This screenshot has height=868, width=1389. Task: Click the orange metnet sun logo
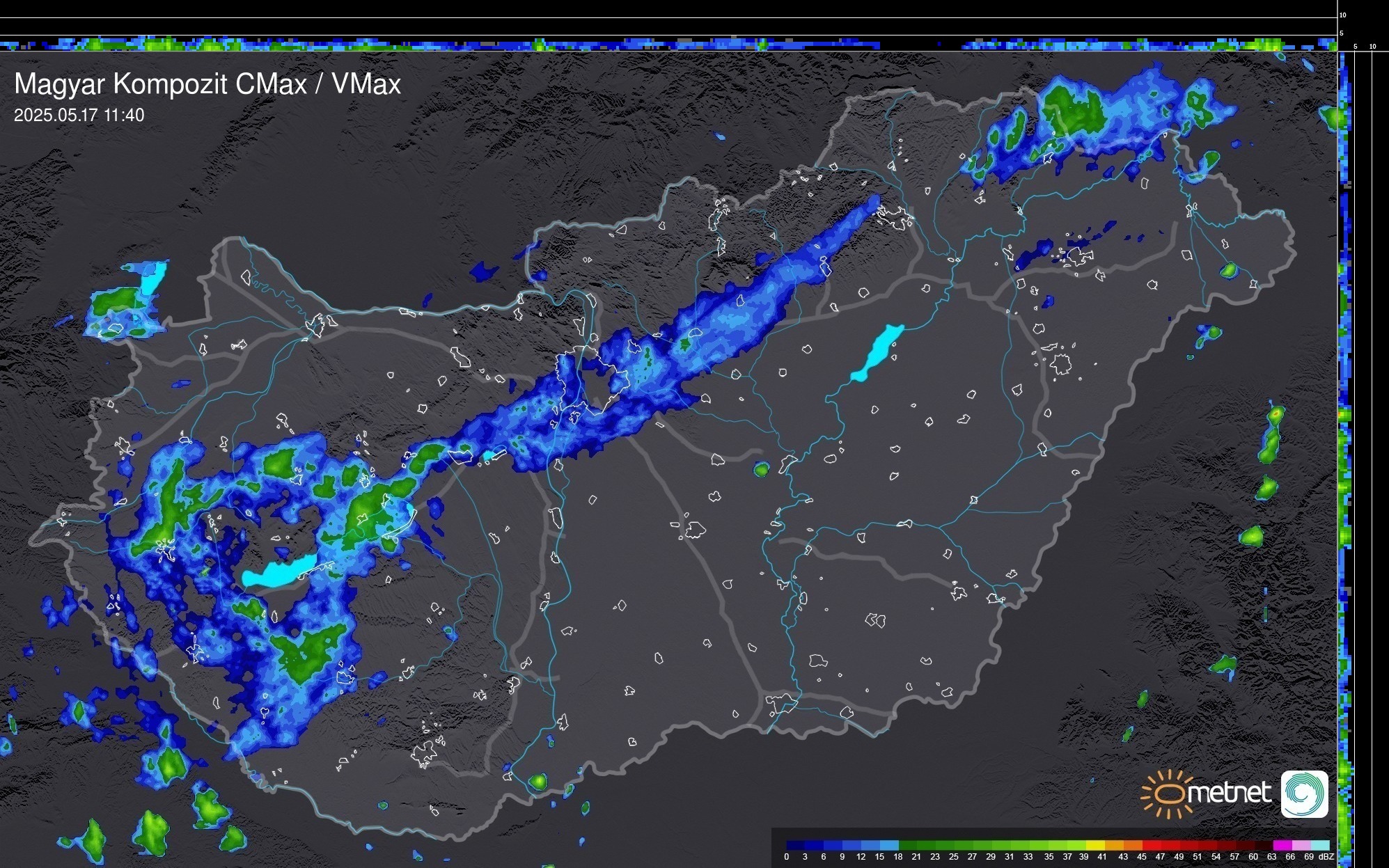tap(1166, 794)
